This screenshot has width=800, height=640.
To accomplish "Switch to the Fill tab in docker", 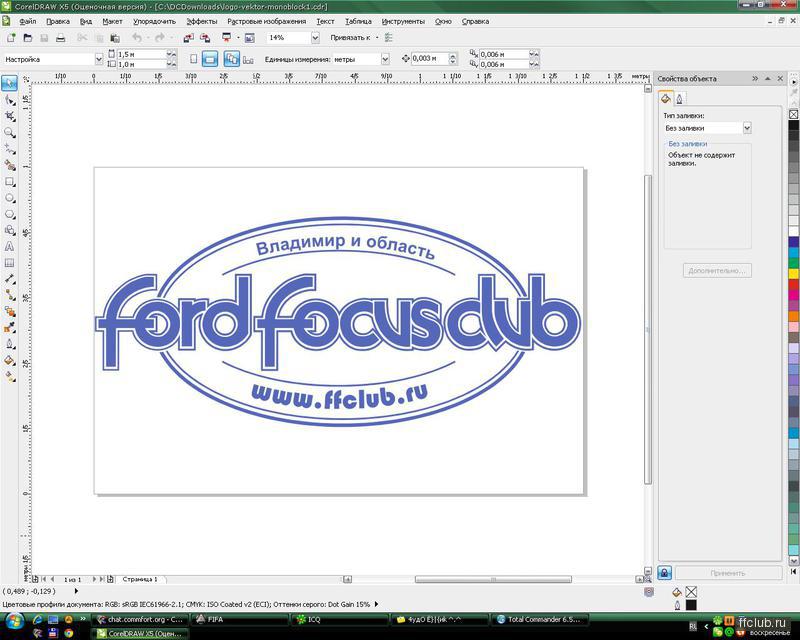I will pos(665,98).
